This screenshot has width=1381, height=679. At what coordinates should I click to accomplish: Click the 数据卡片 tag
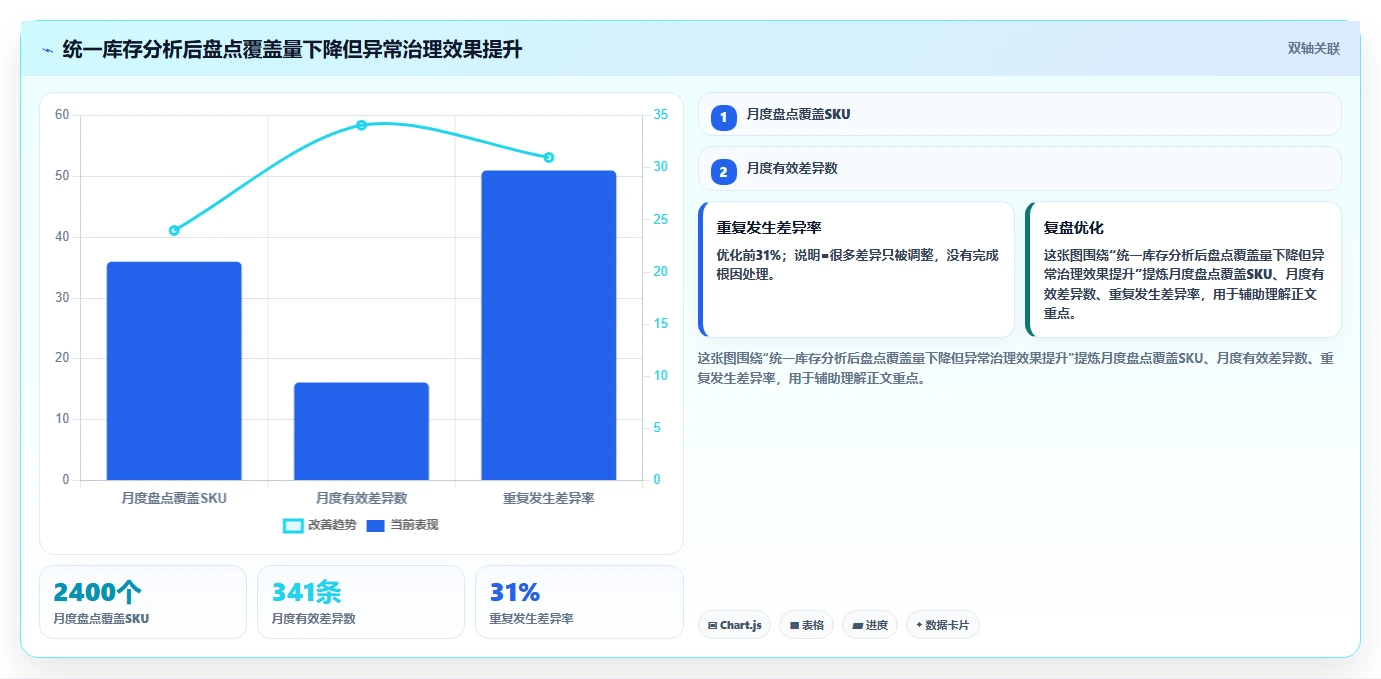942,625
